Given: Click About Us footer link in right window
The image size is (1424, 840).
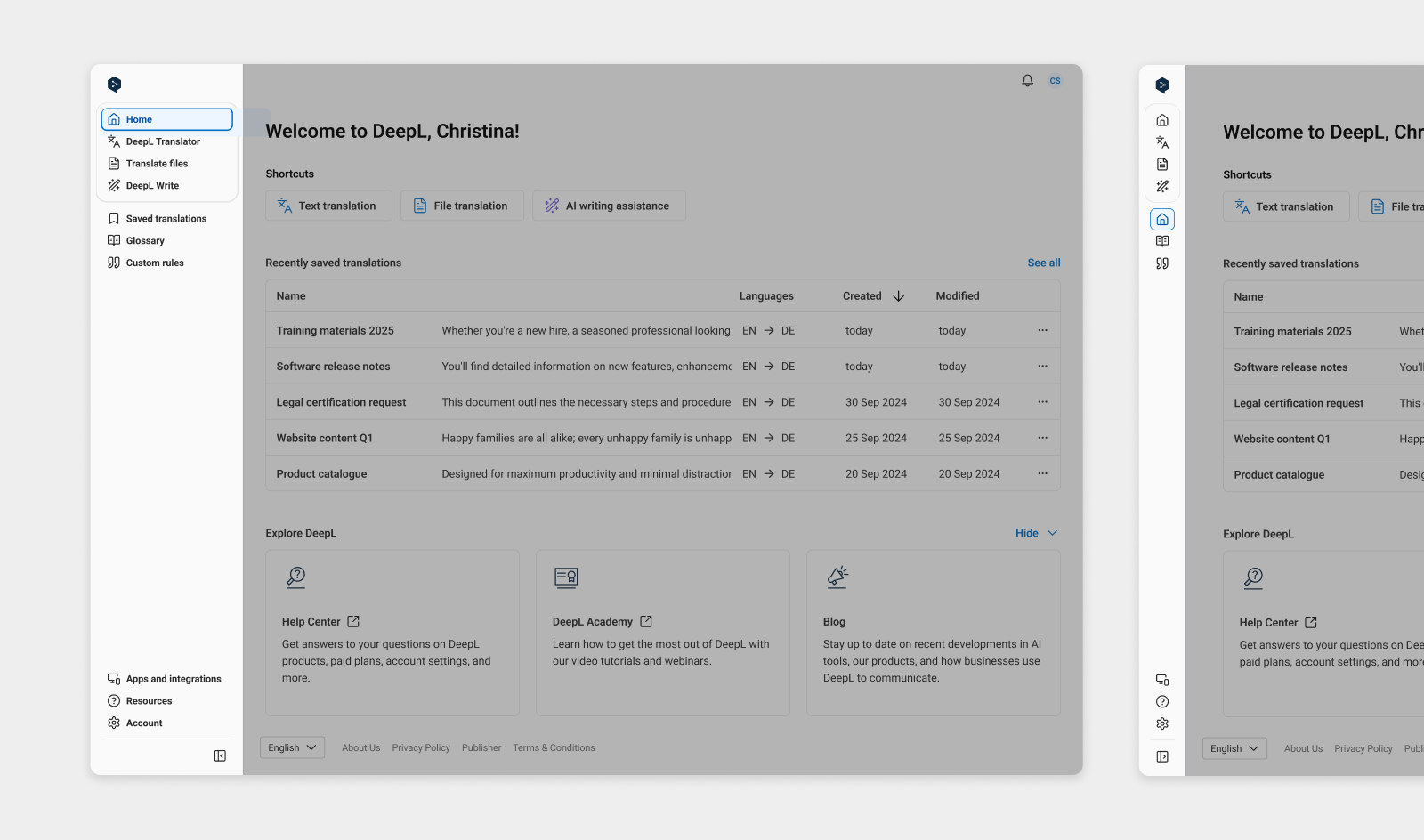Looking at the screenshot, I should tap(1303, 749).
